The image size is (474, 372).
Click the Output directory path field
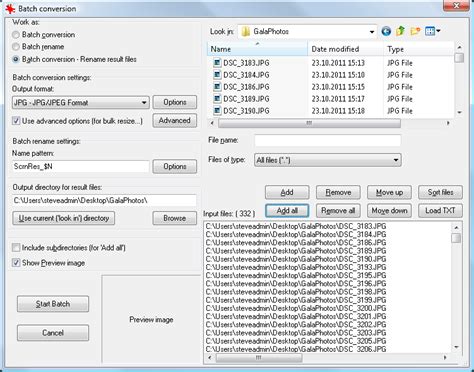pyautogui.click(x=104, y=200)
